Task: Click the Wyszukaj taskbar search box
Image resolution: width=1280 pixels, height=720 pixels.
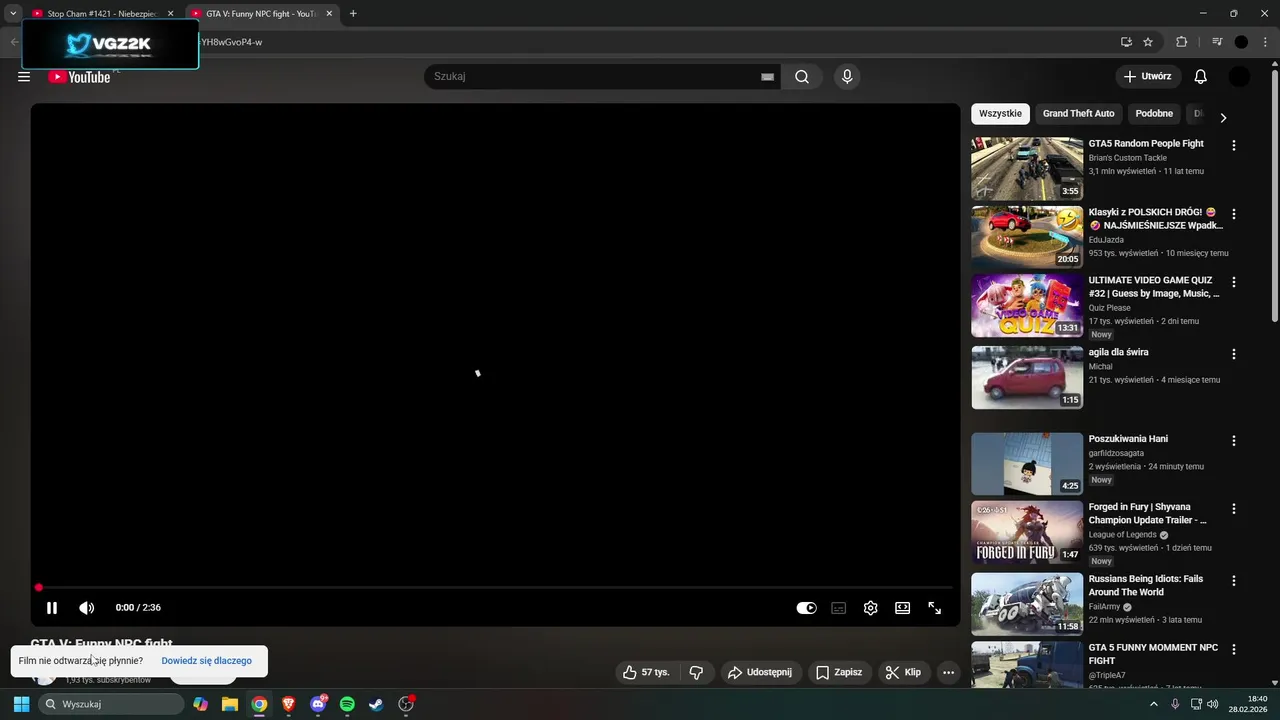Action: [112, 704]
